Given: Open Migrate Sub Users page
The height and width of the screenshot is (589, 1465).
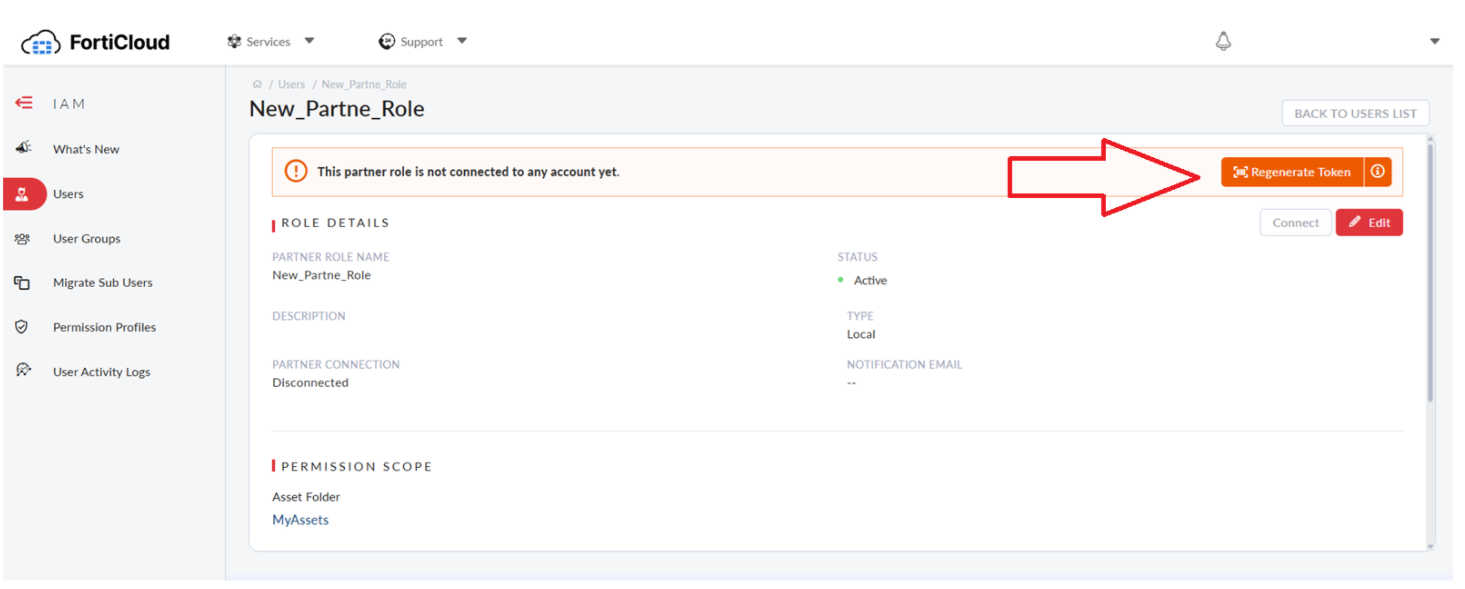Looking at the screenshot, I should pos(103,283).
